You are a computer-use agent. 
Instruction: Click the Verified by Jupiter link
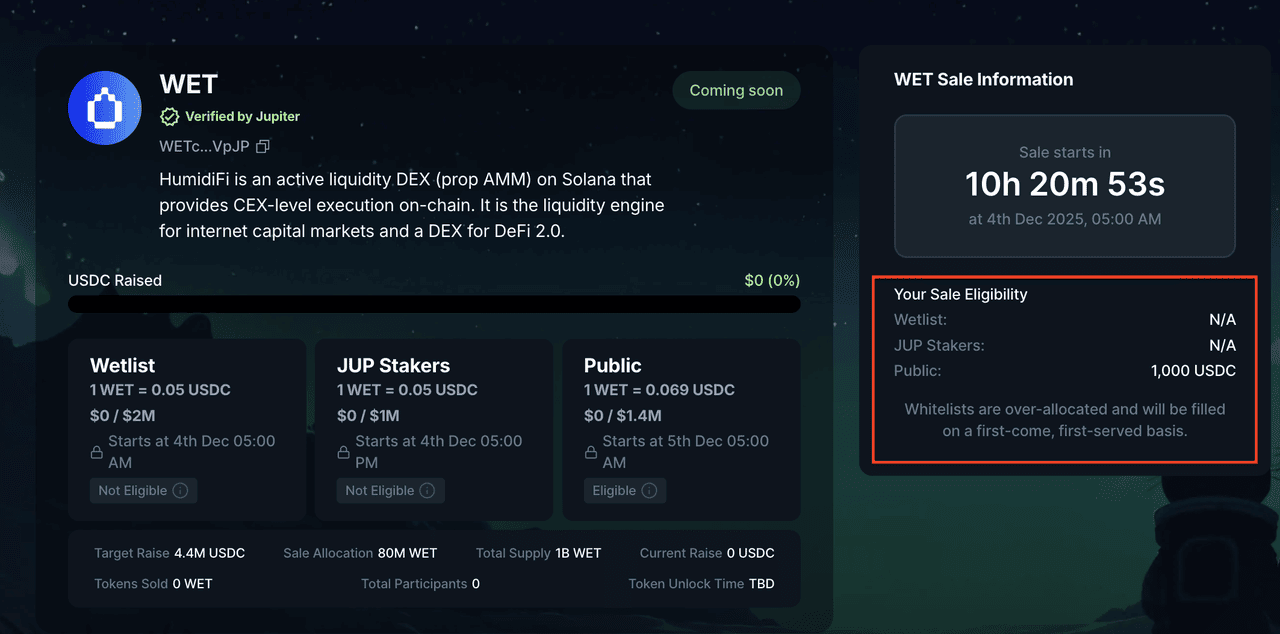[x=242, y=117]
